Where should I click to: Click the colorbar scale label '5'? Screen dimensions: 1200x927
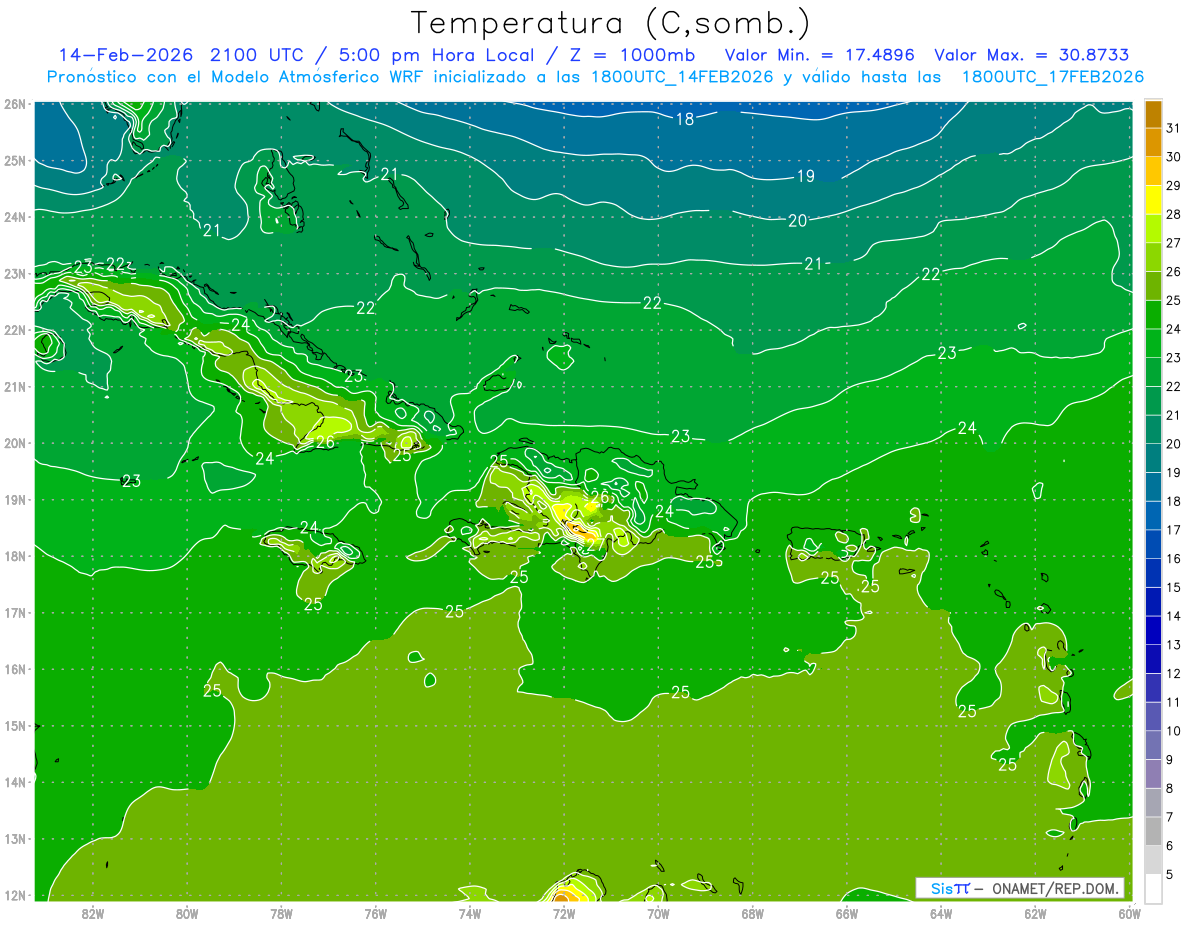point(1169,874)
